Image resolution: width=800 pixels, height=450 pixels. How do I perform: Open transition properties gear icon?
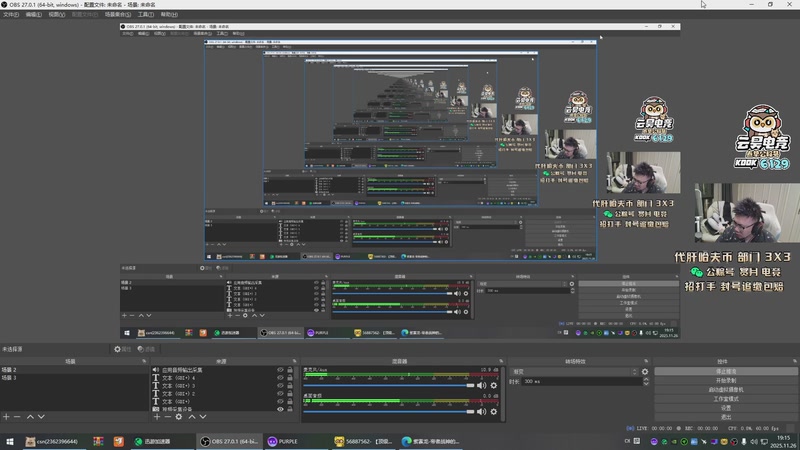(x=645, y=371)
